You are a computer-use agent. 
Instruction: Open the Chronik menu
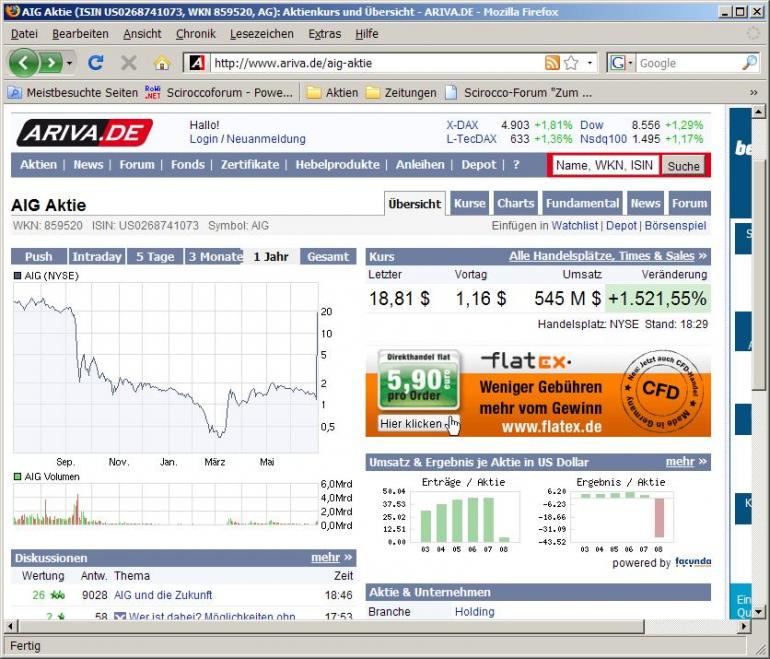tap(195, 34)
